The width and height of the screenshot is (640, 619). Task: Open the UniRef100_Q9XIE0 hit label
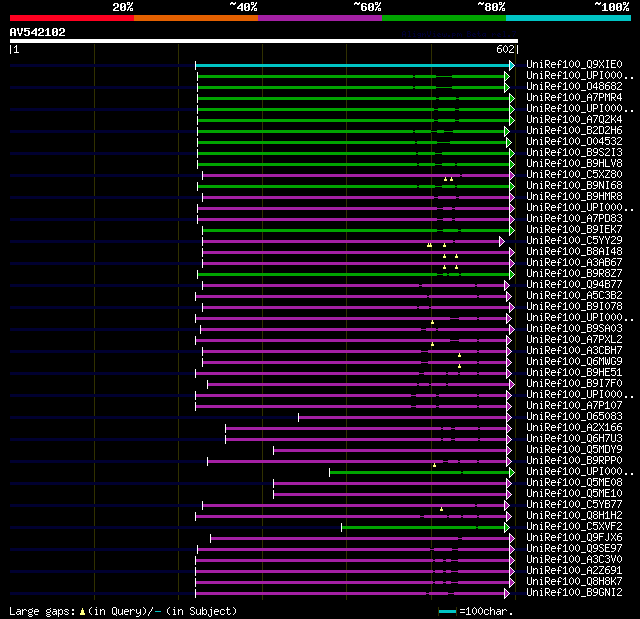pos(574,64)
